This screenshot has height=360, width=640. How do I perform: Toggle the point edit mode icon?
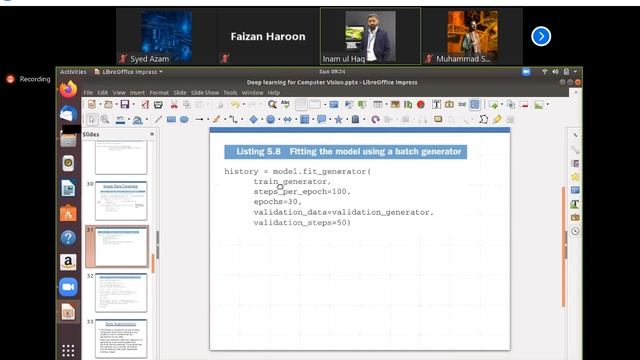click(484, 120)
